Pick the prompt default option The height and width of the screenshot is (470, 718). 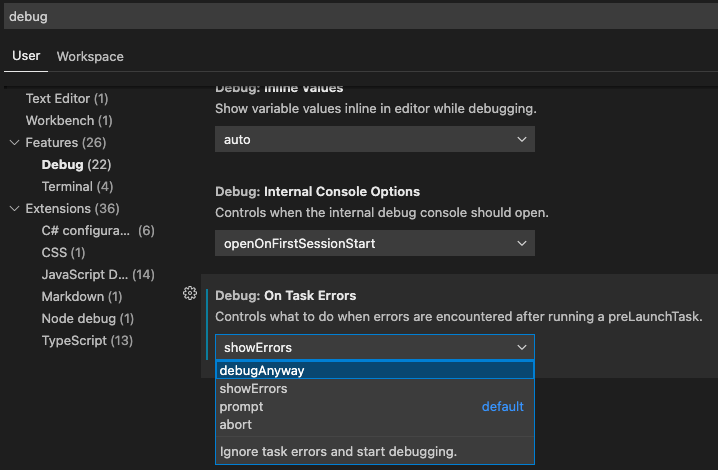pyautogui.click(x=375, y=407)
